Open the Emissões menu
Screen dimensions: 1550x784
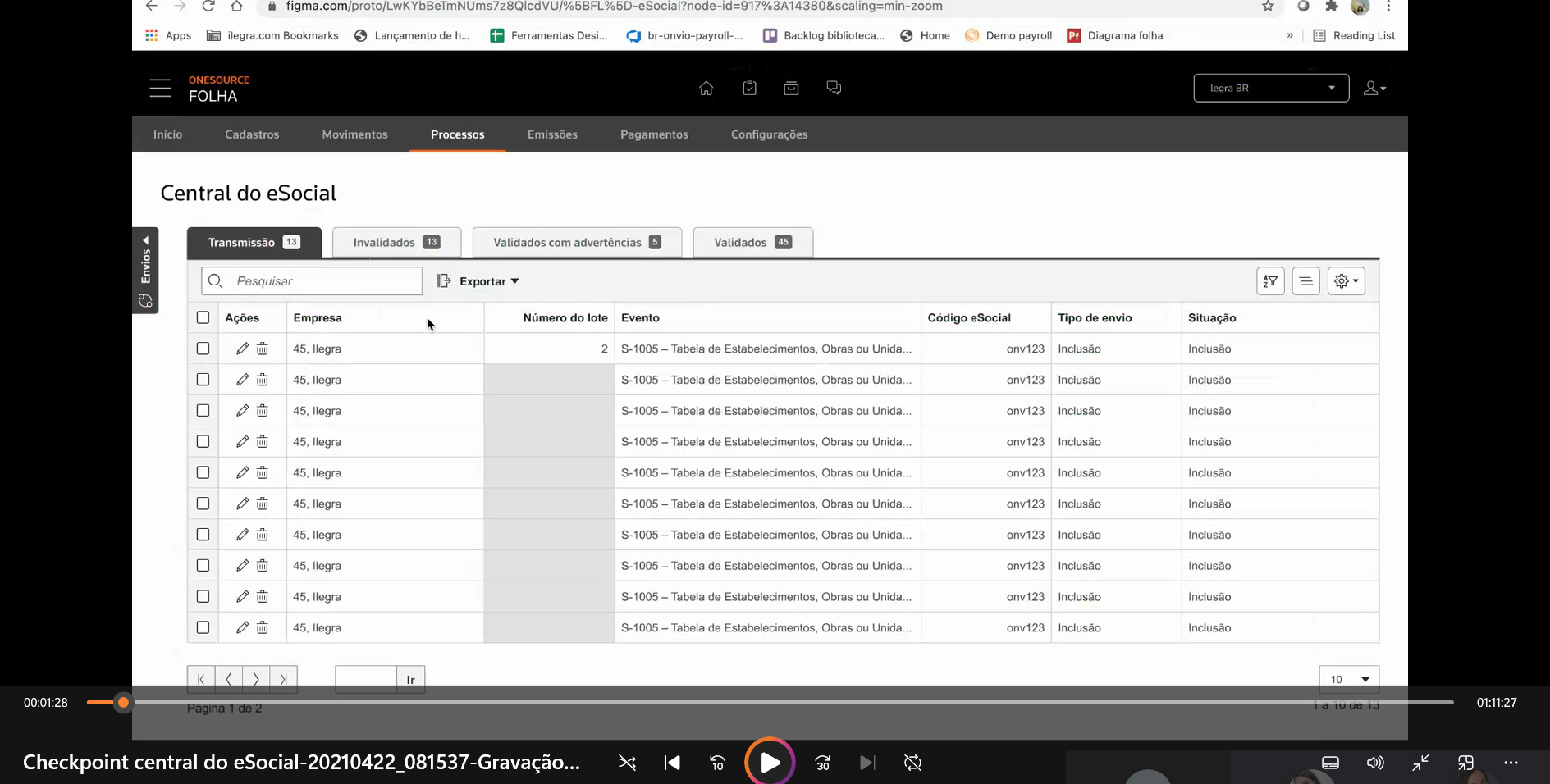tap(552, 134)
